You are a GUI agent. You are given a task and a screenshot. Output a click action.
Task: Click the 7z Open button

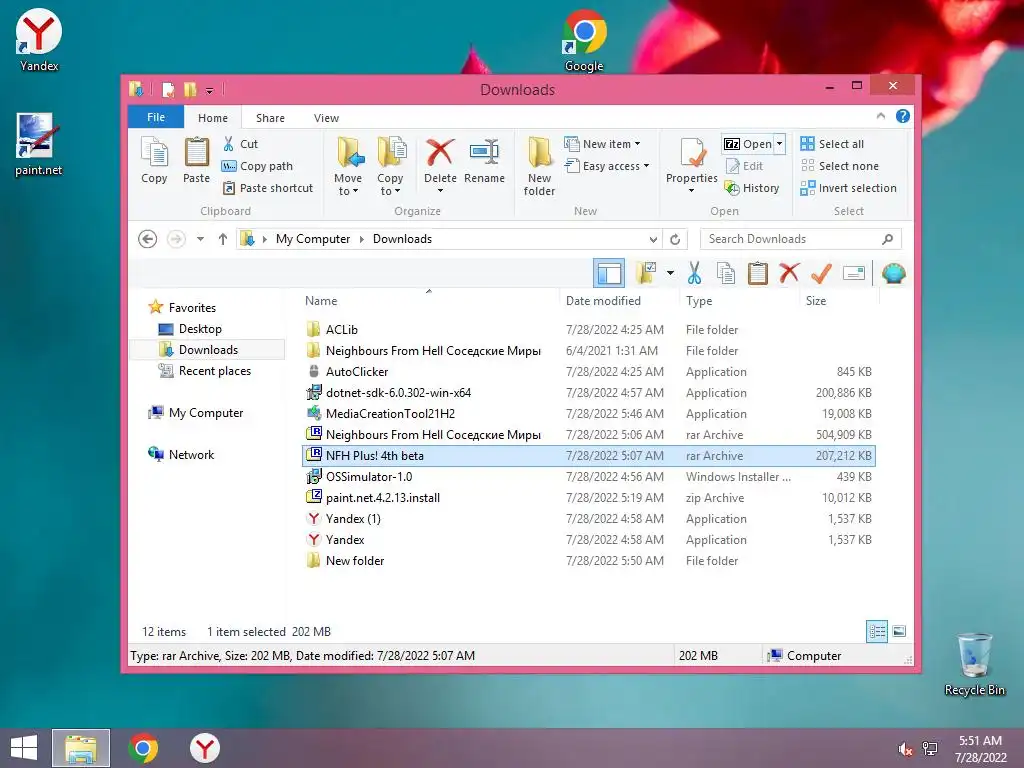(x=748, y=144)
